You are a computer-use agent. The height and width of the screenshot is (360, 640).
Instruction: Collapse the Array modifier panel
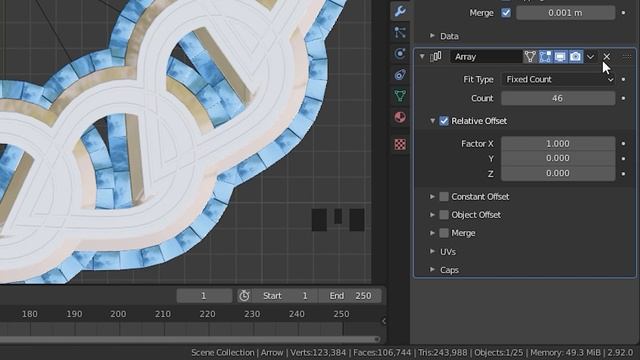tap(422, 57)
